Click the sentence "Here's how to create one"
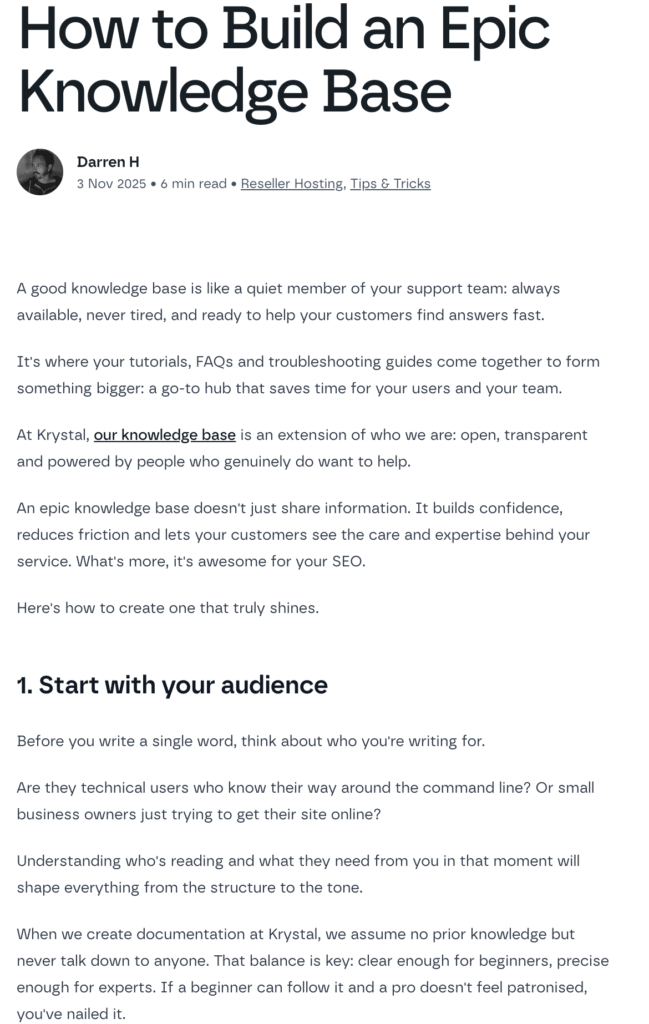The width and height of the screenshot is (649, 1024). [168, 608]
